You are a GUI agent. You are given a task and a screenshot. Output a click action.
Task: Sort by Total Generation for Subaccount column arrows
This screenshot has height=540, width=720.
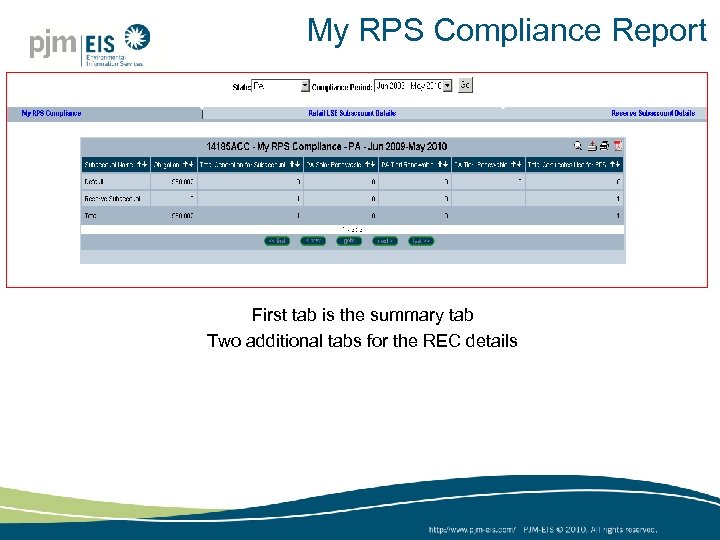click(295, 164)
